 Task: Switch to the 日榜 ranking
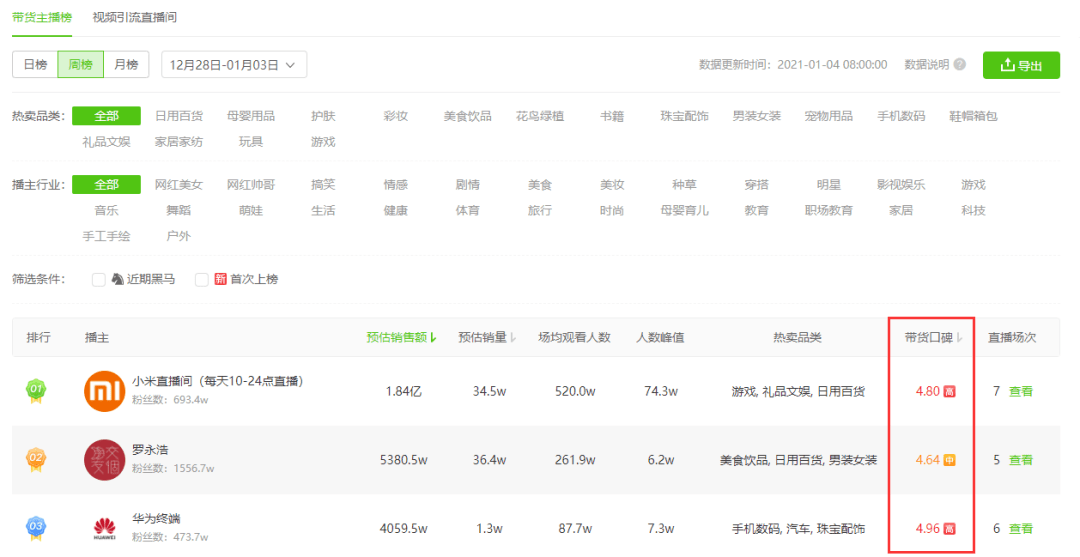[x=35, y=65]
